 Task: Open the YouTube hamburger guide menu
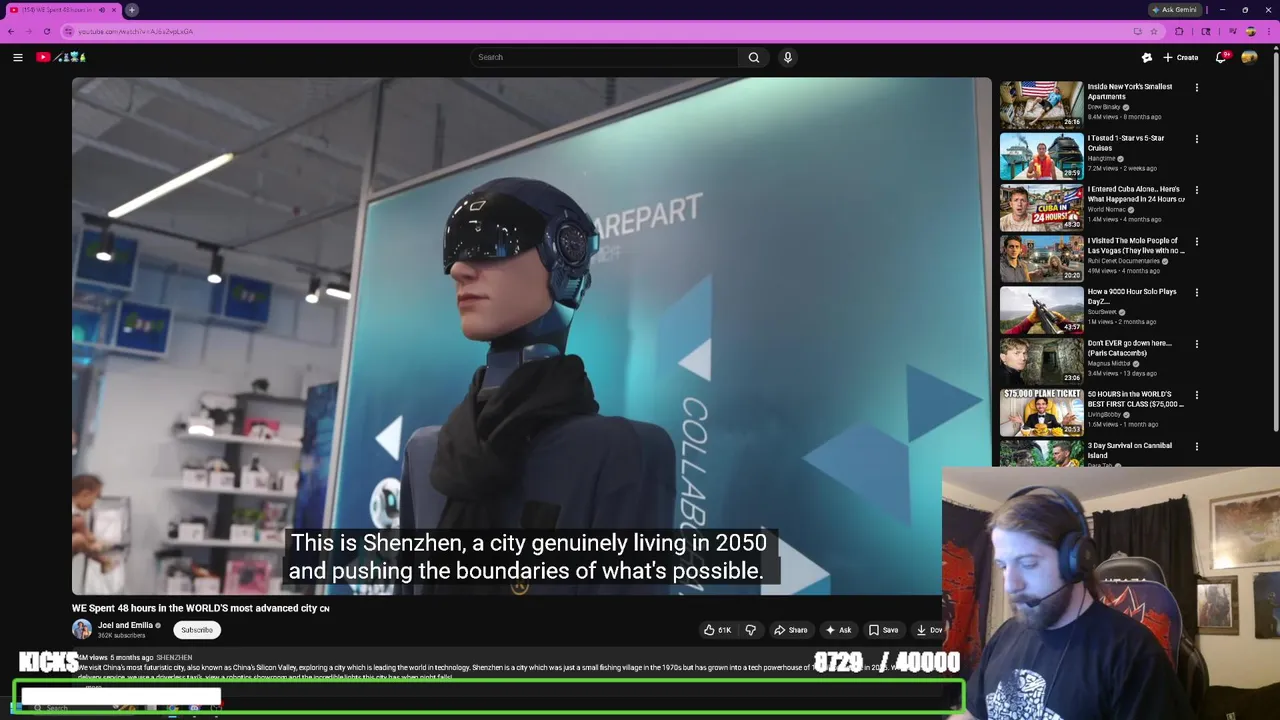(17, 57)
